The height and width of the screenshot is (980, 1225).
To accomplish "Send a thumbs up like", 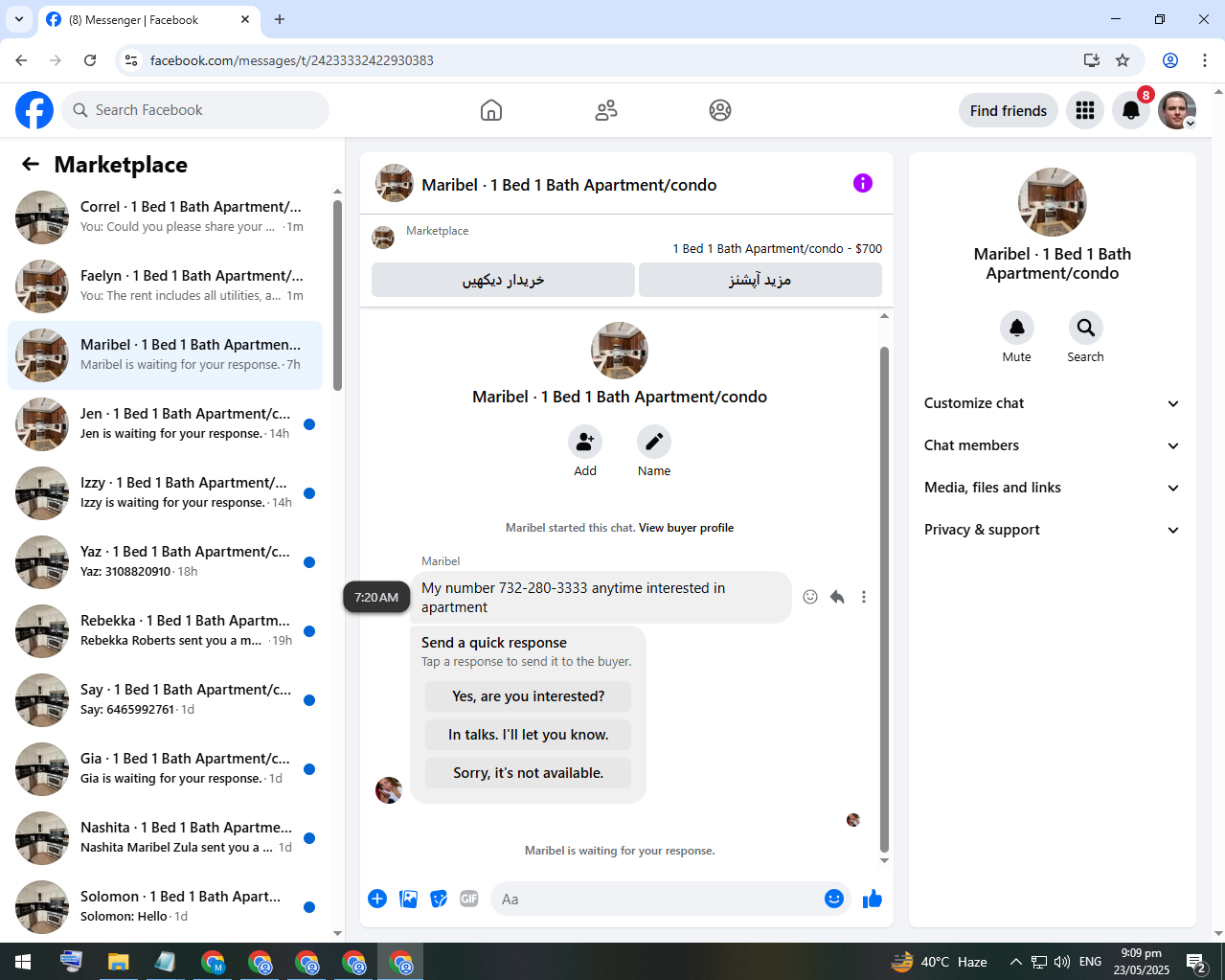I will pyautogui.click(x=873, y=899).
